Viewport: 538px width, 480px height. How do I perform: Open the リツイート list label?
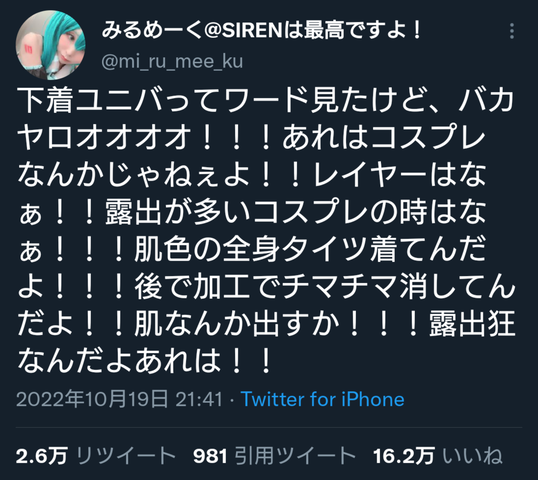[125, 456]
